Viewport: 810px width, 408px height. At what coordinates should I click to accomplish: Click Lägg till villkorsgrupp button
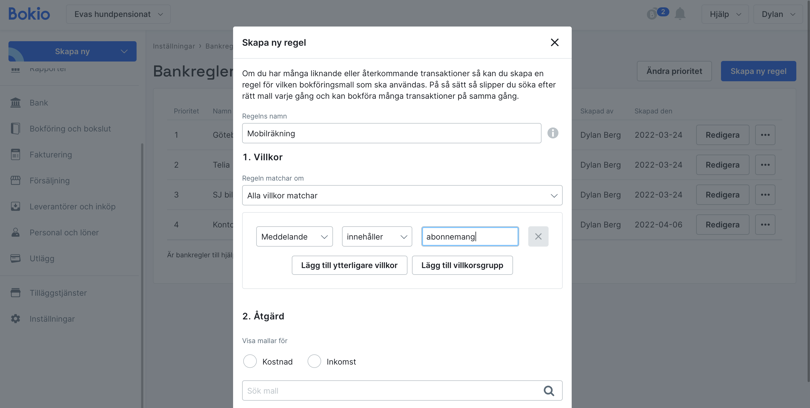click(x=462, y=265)
